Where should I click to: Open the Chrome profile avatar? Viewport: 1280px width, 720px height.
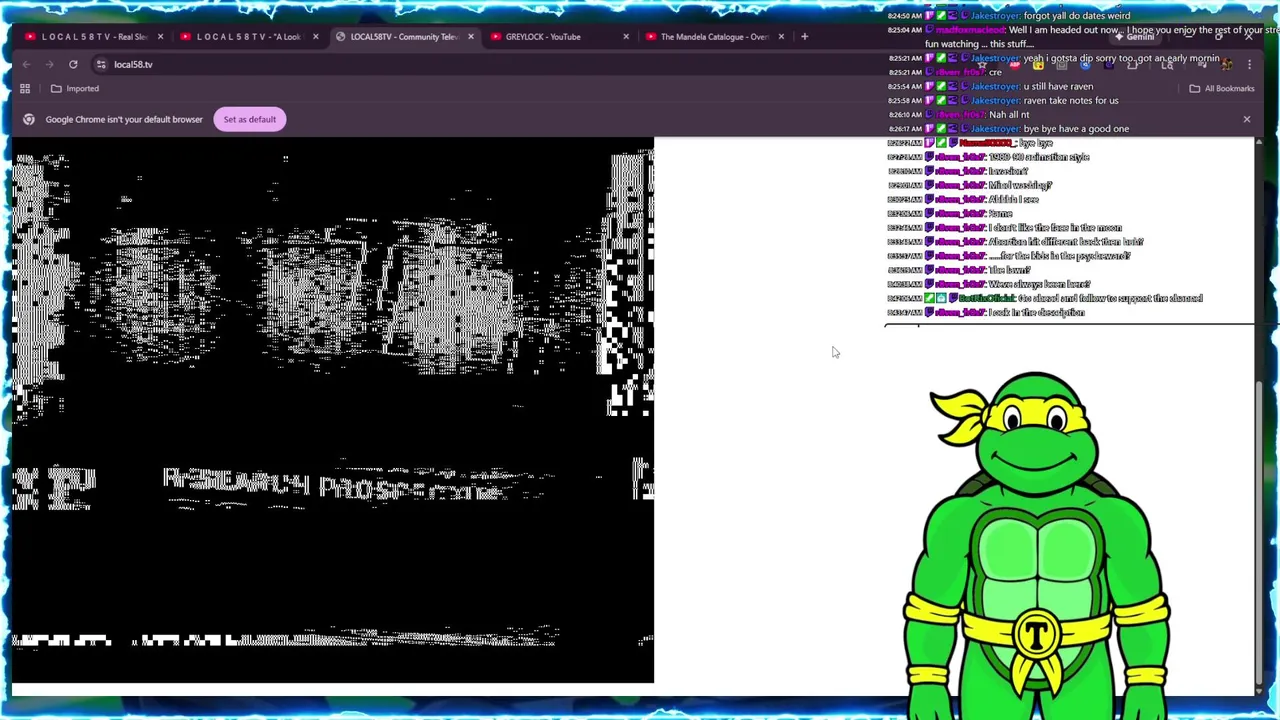[1226, 64]
